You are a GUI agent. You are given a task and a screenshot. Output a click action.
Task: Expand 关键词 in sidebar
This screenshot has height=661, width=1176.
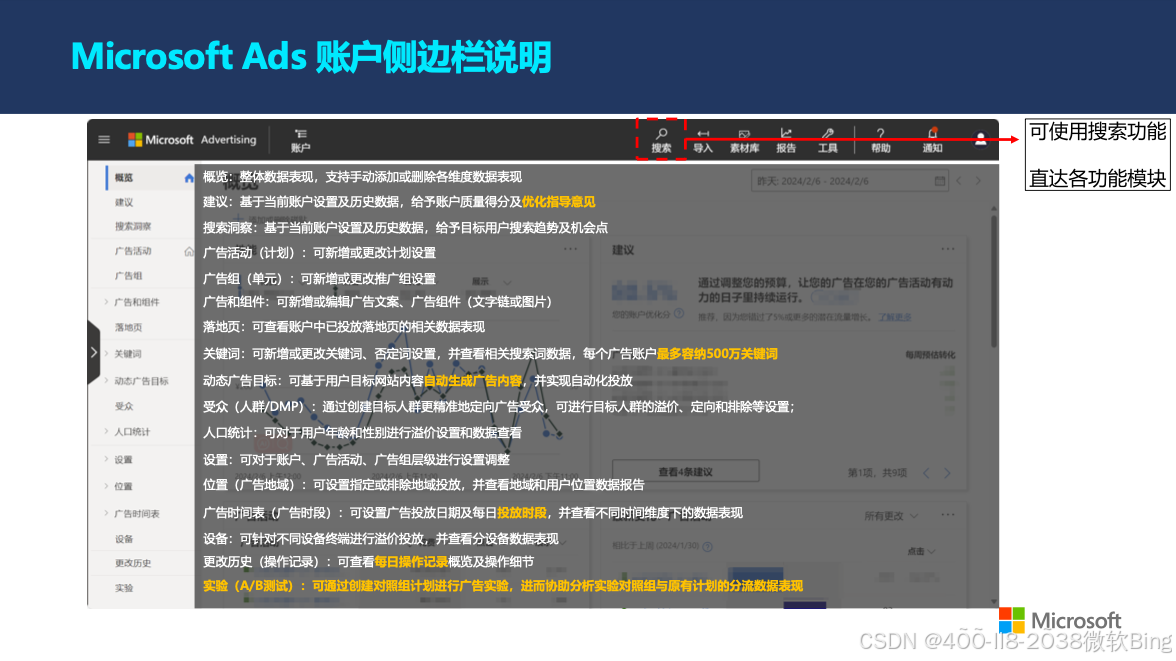coord(106,353)
